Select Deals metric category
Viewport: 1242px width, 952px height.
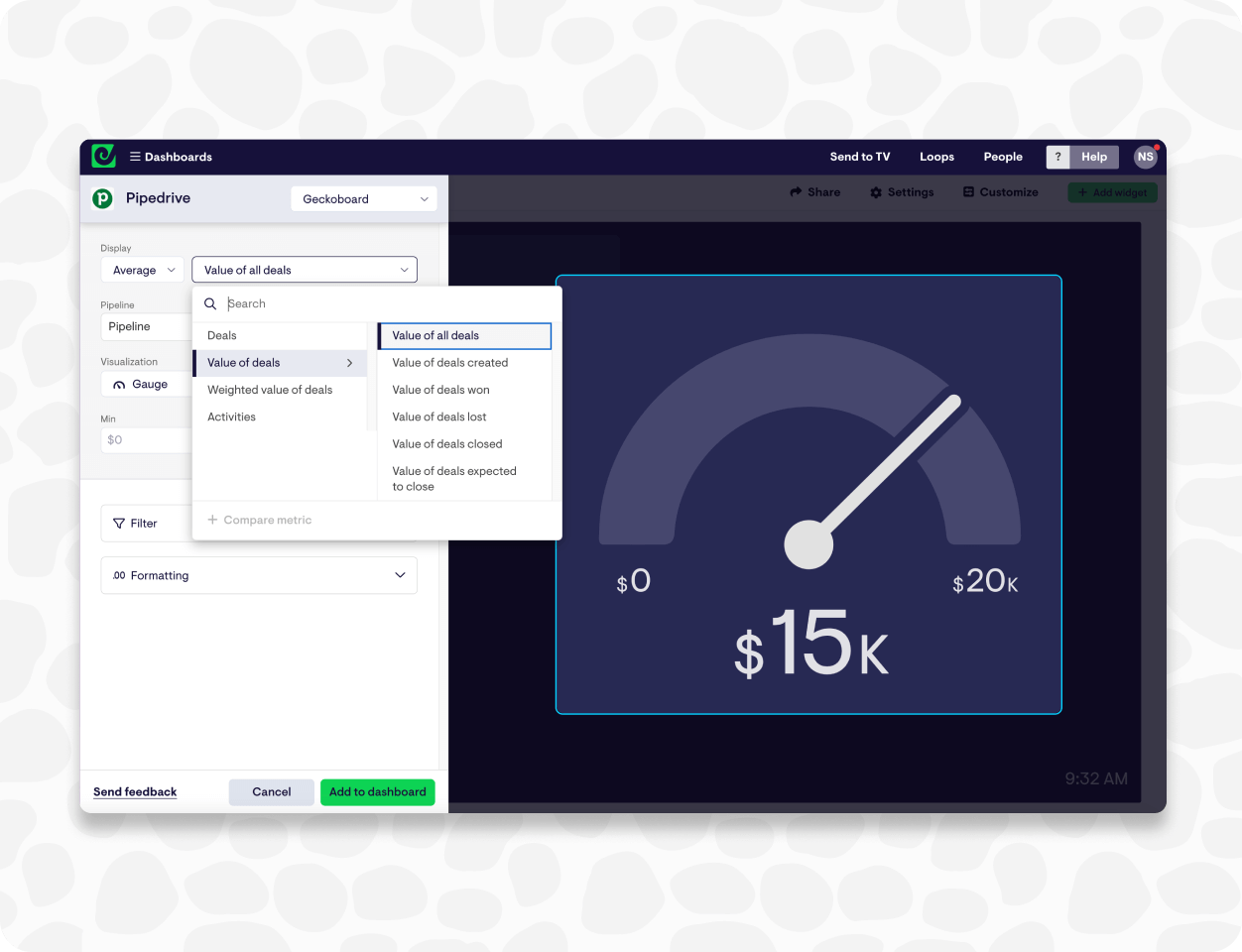pyautogui.click(x=280, y=336)
